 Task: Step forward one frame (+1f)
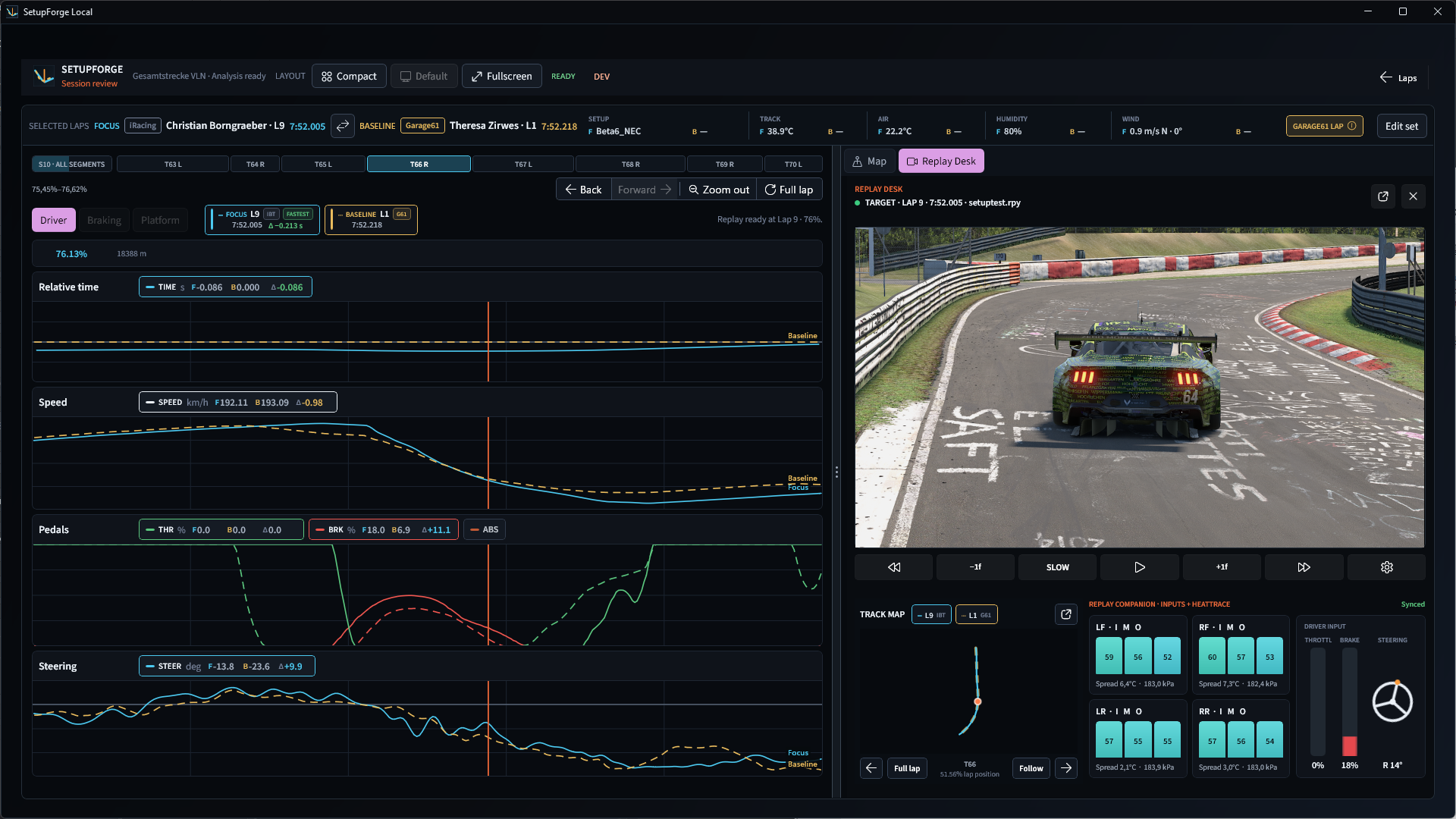click(x=1222, y=567)
